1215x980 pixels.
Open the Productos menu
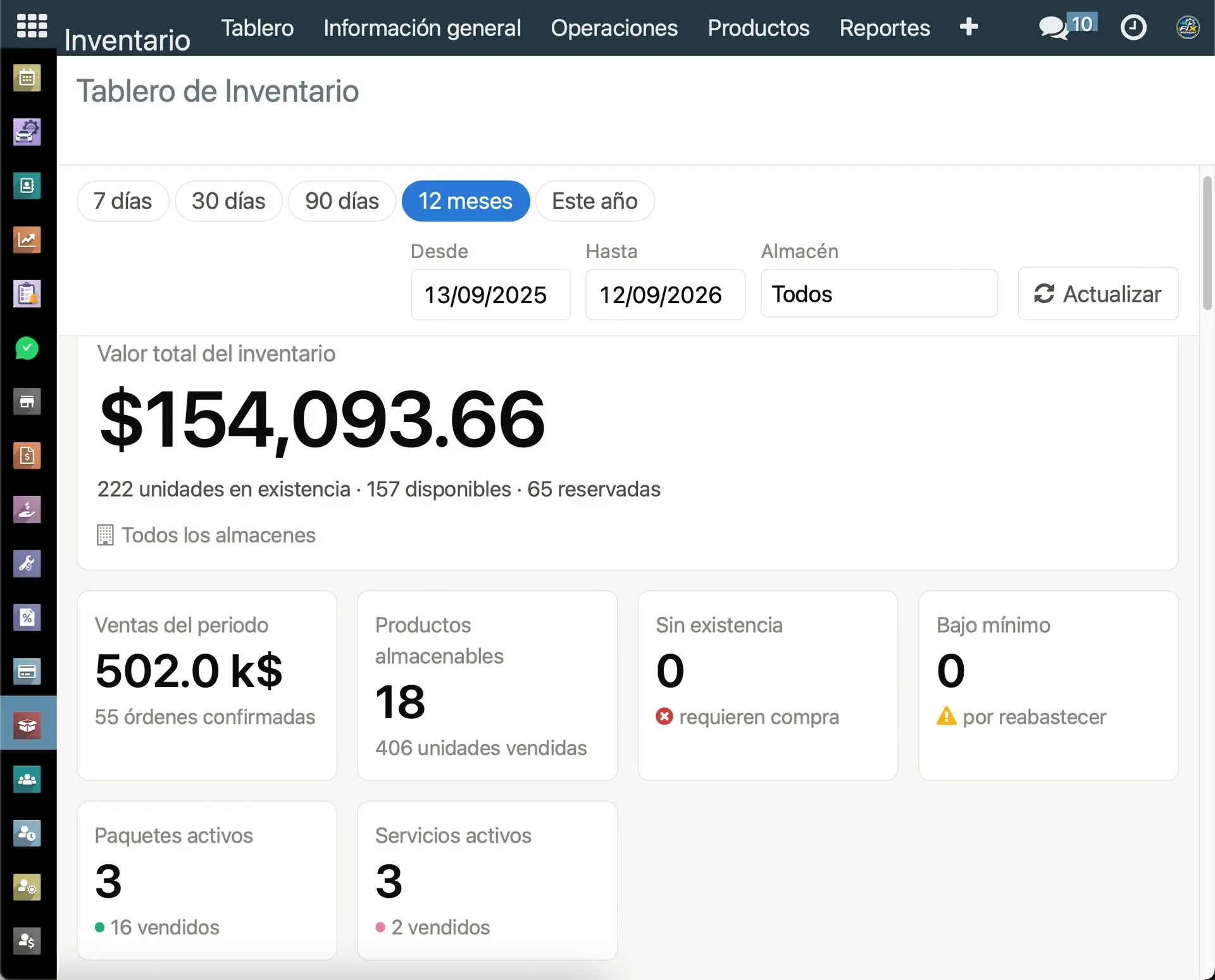point(758,28)
